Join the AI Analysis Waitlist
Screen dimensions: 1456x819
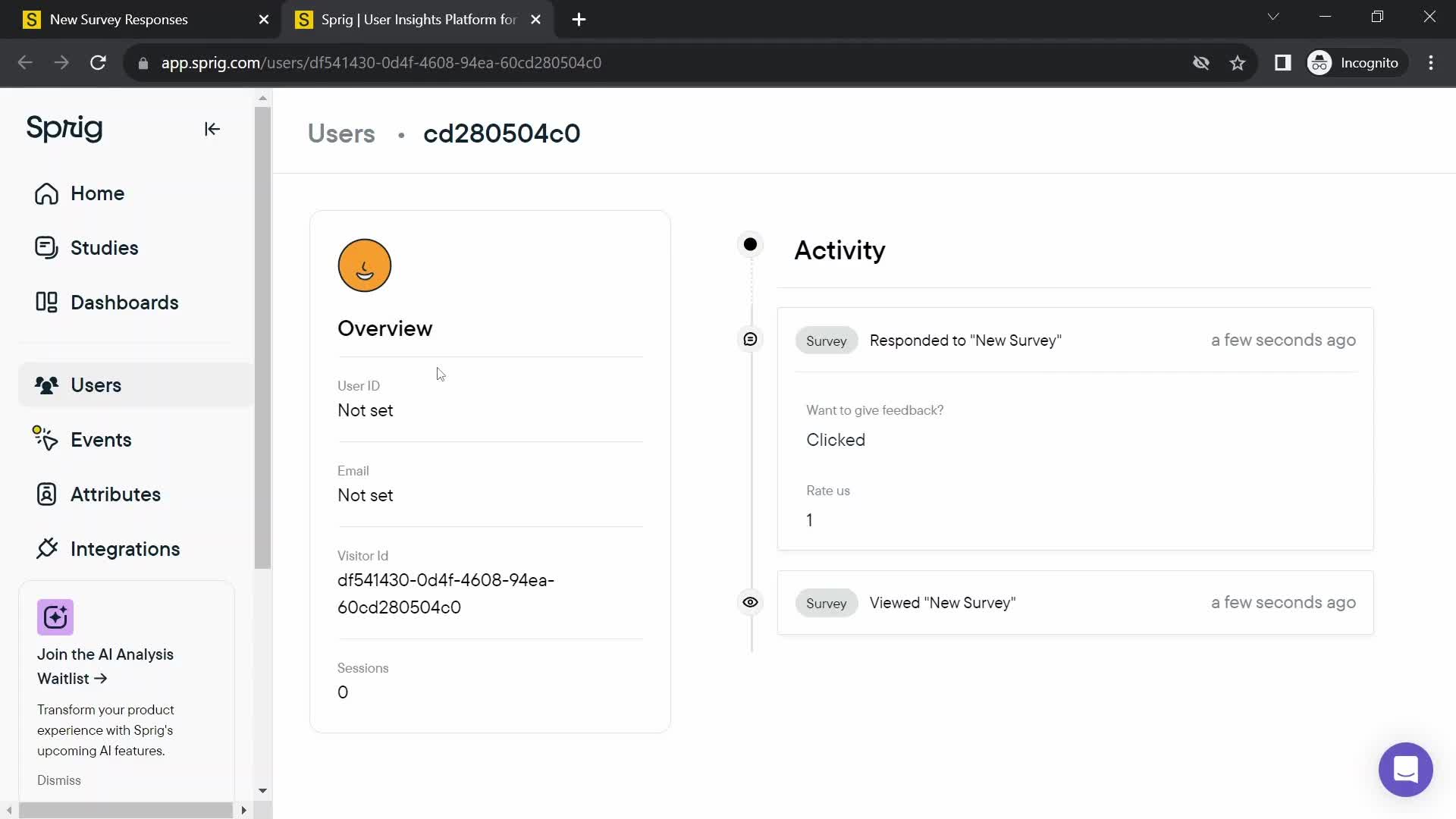105,667
